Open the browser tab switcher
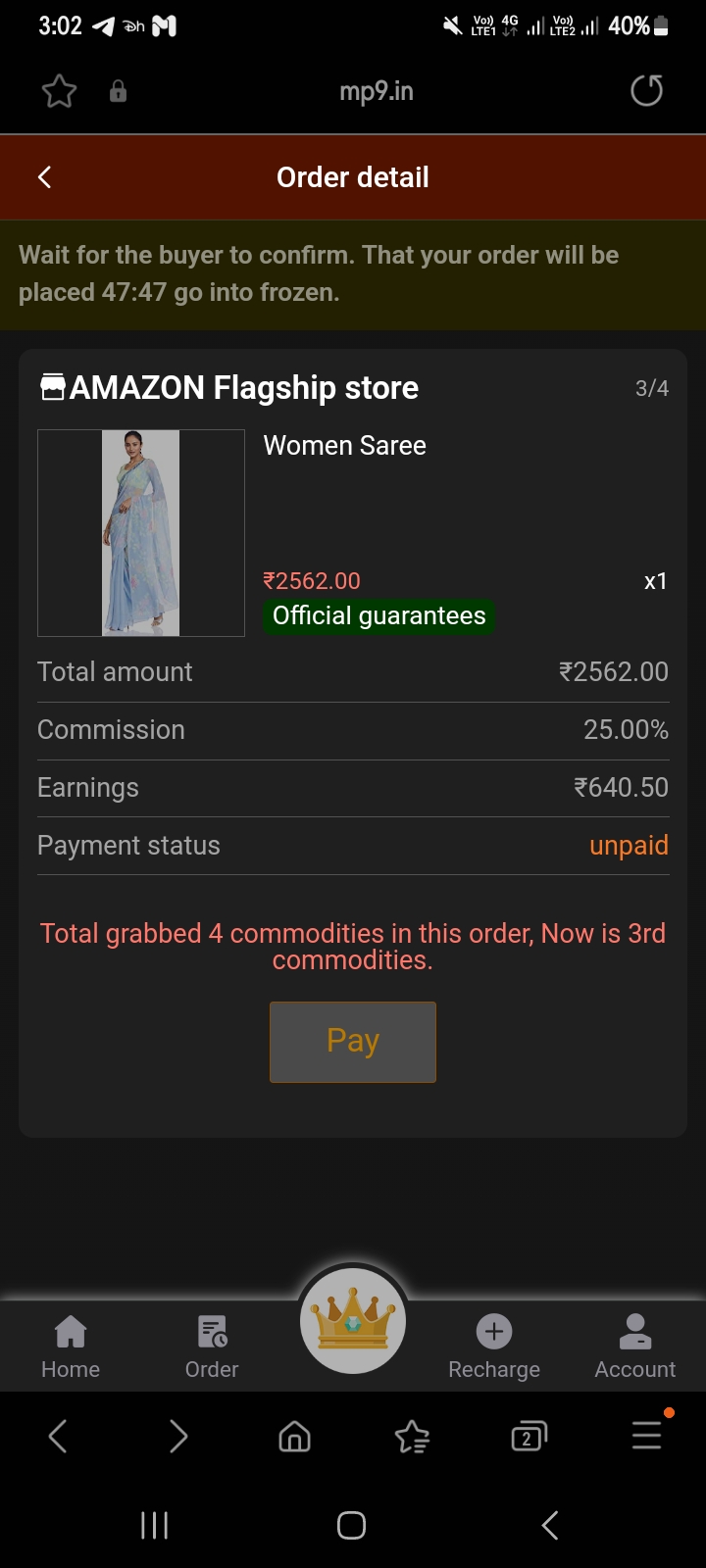The width and height of the screenshot is (706, 1568). tap(529, 1437)
